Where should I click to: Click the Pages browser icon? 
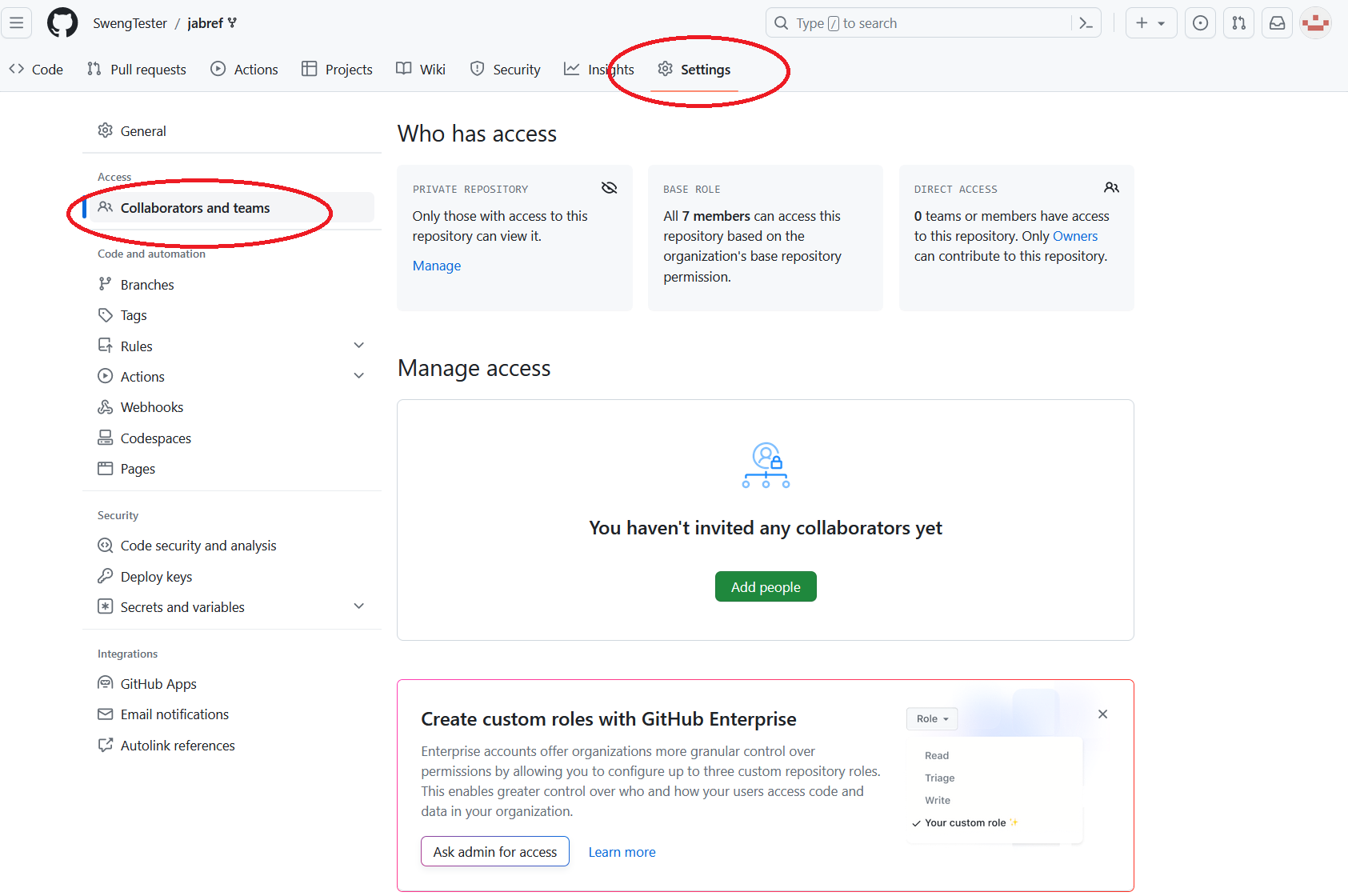pos(105,468)
